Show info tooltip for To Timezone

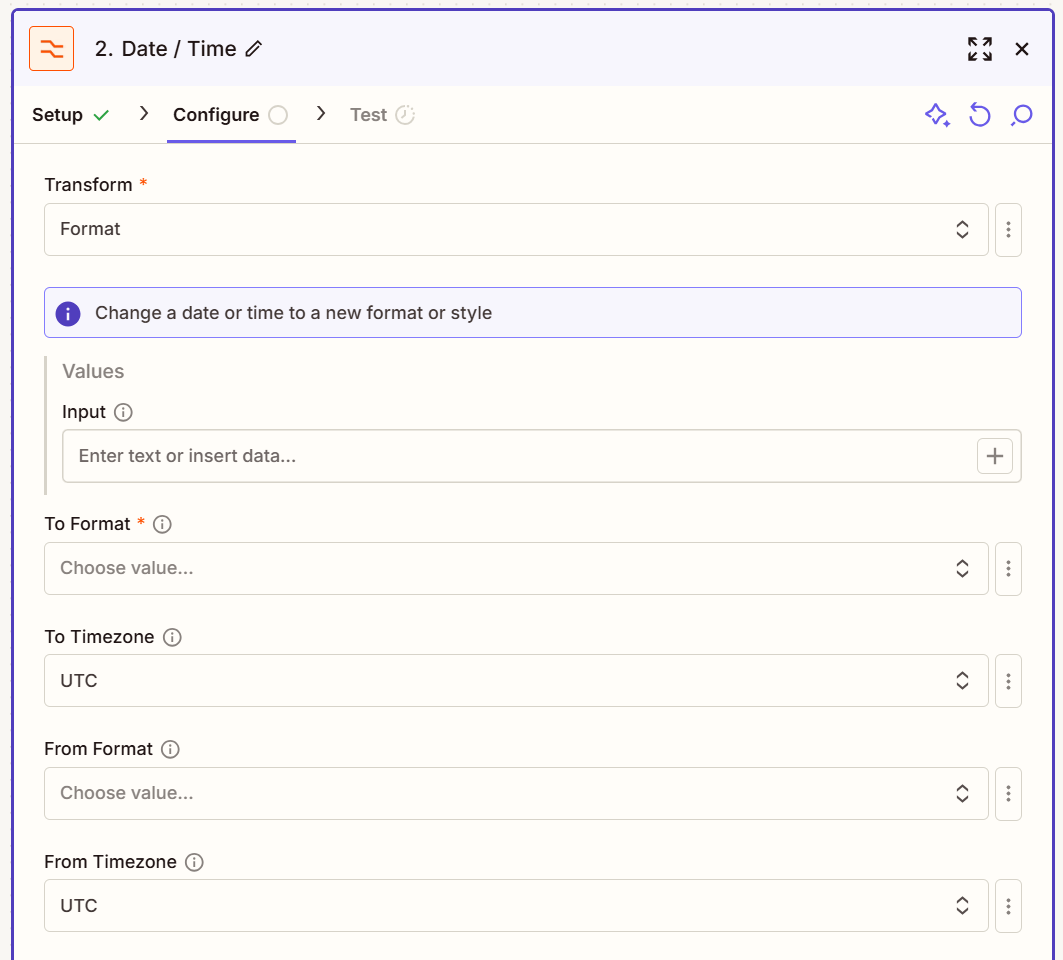(x=172, y=637)
